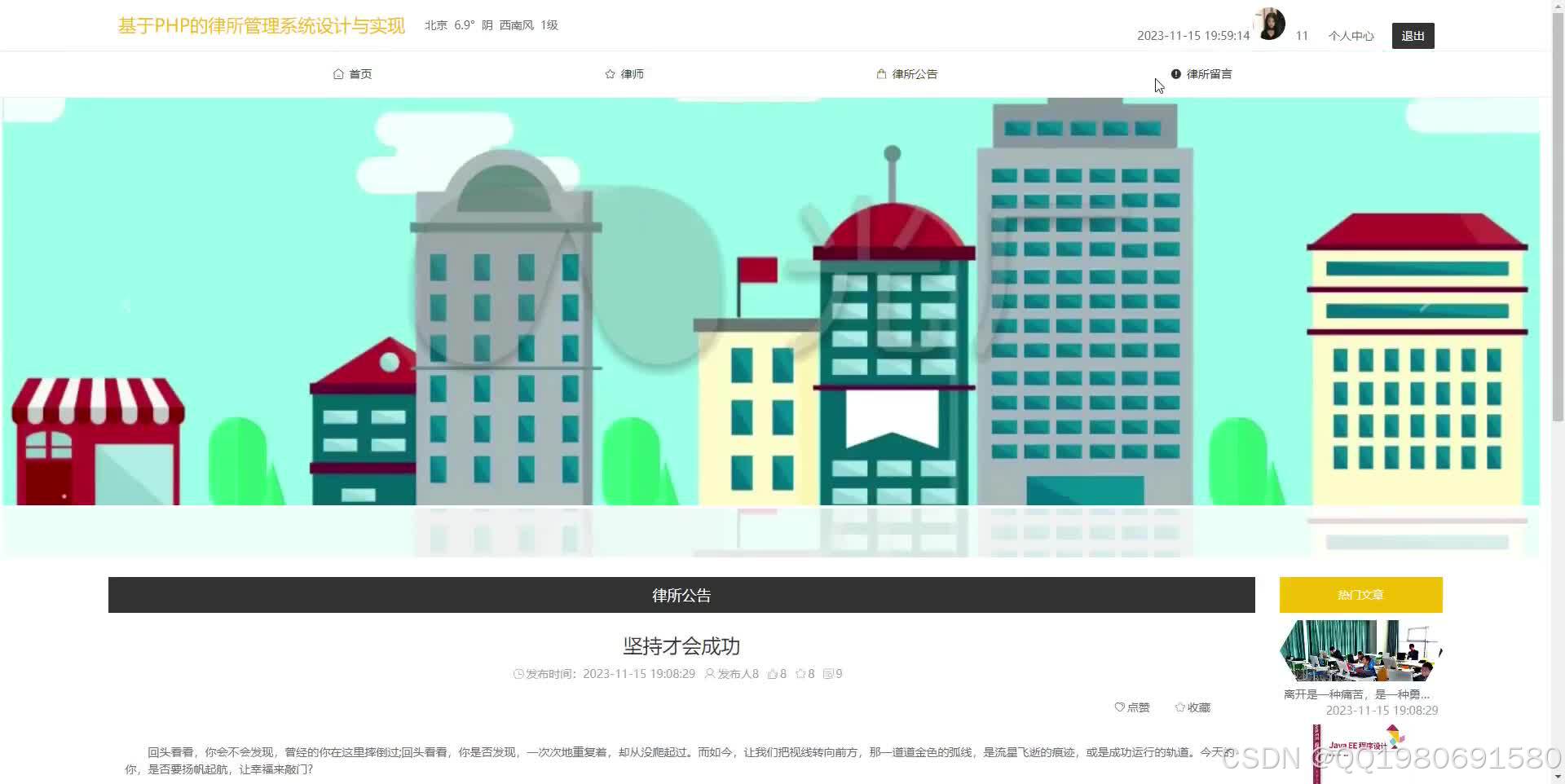Click the thumbs-up count icon showing 8
This screenshot has height=784, width=1565.
pos(772,674)
